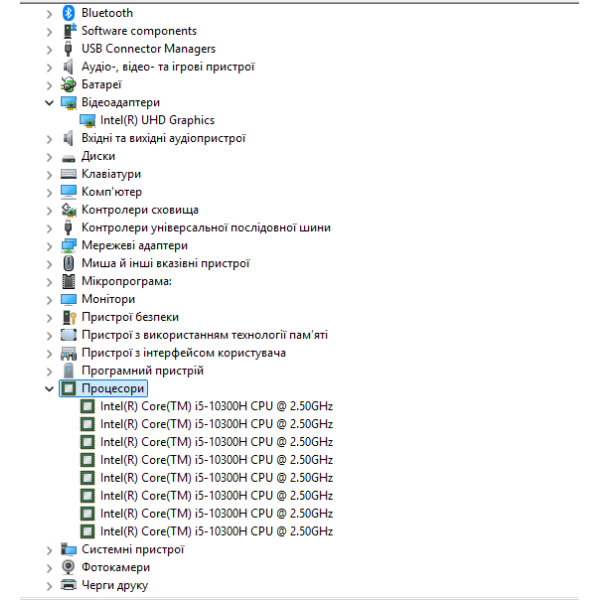
Task: Select Вхідні та вихідні аудіопристрої label
Action: (x=163, y=139)
